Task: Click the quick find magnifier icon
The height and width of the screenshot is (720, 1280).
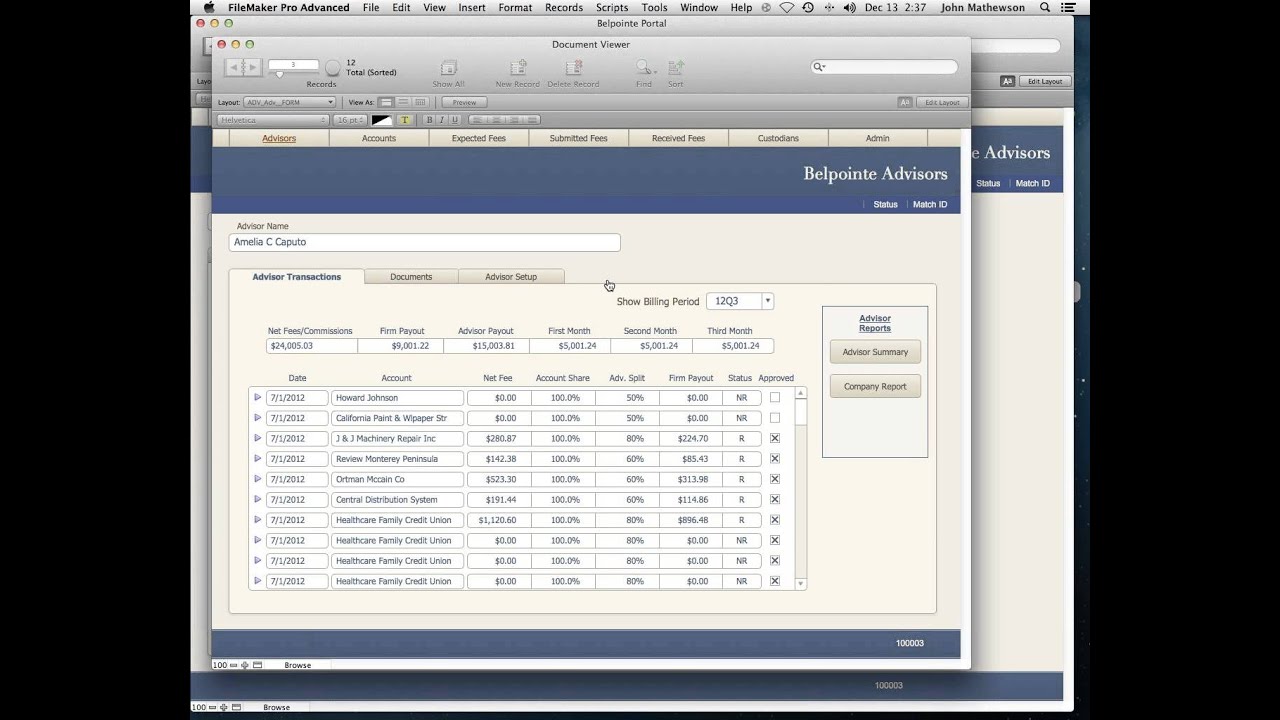Action: (819, 67)
